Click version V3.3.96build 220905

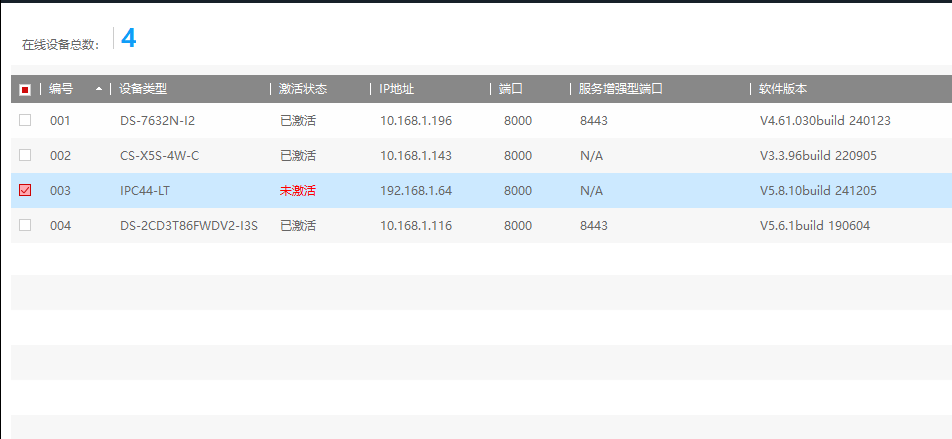click(x=818, y=156)
